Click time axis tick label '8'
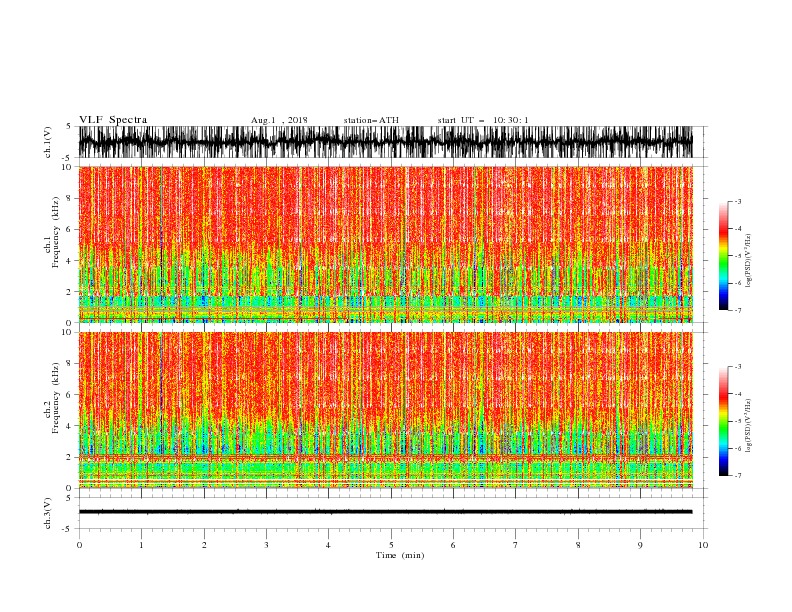Screen dimensions: 792x612 pyautogui.click(x=578, y=545)
